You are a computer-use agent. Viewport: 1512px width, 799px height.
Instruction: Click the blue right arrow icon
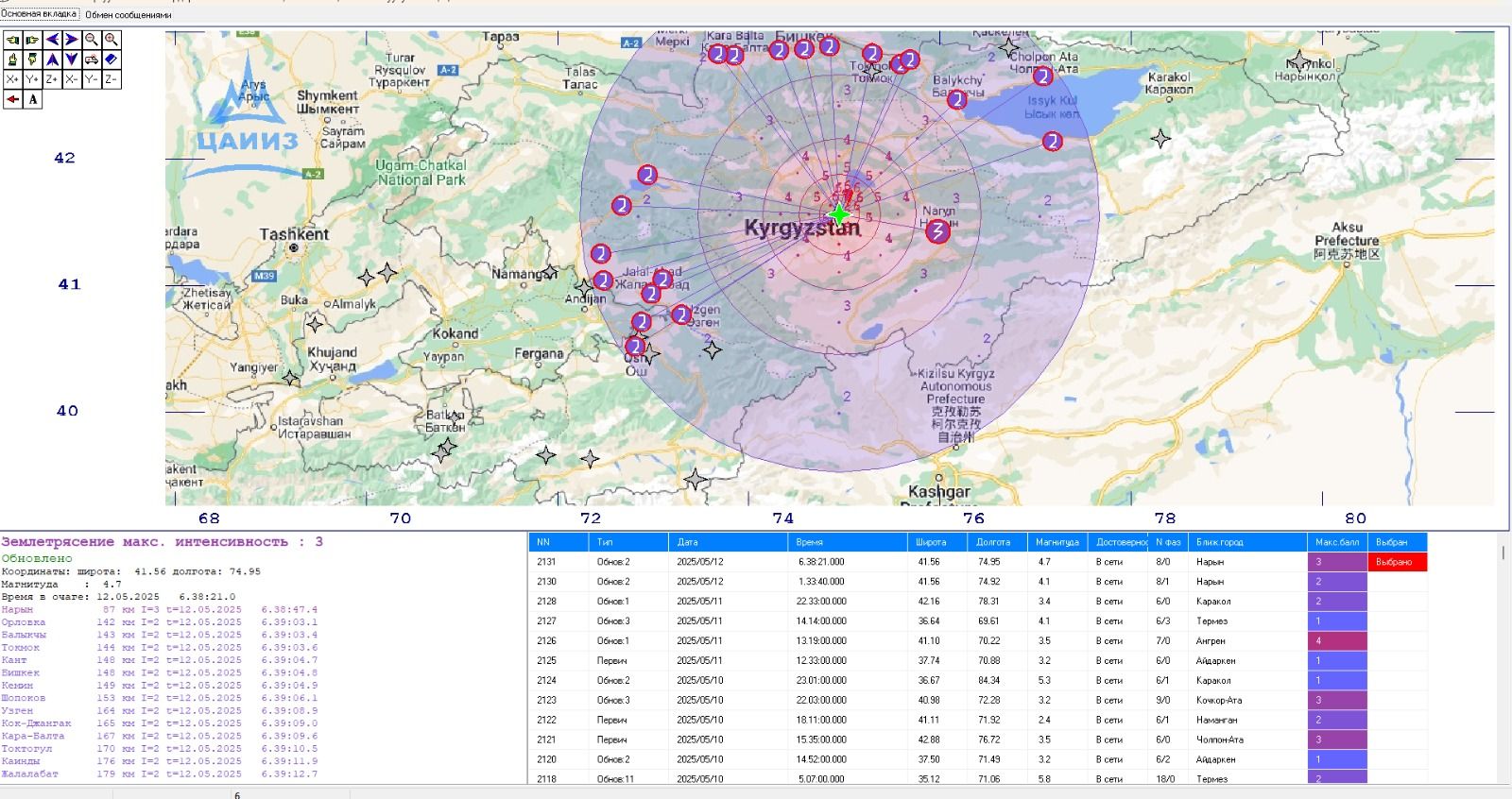click(x=72, y=40)
